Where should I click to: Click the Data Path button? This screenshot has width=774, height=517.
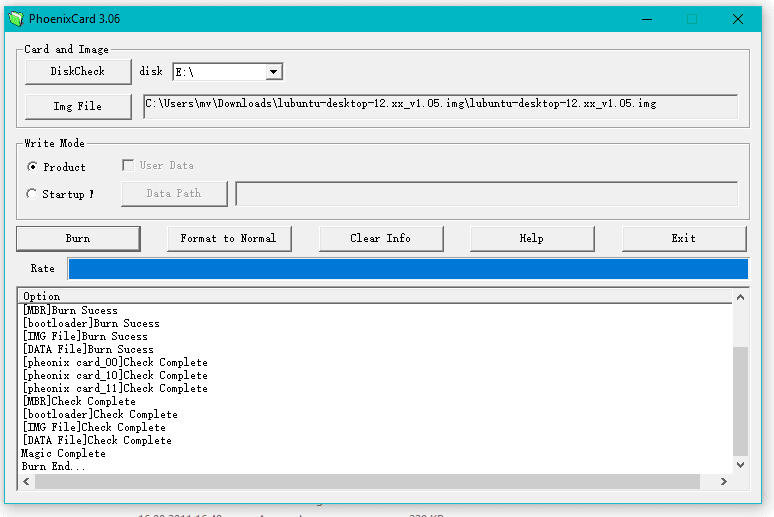(x=174, y=194)
